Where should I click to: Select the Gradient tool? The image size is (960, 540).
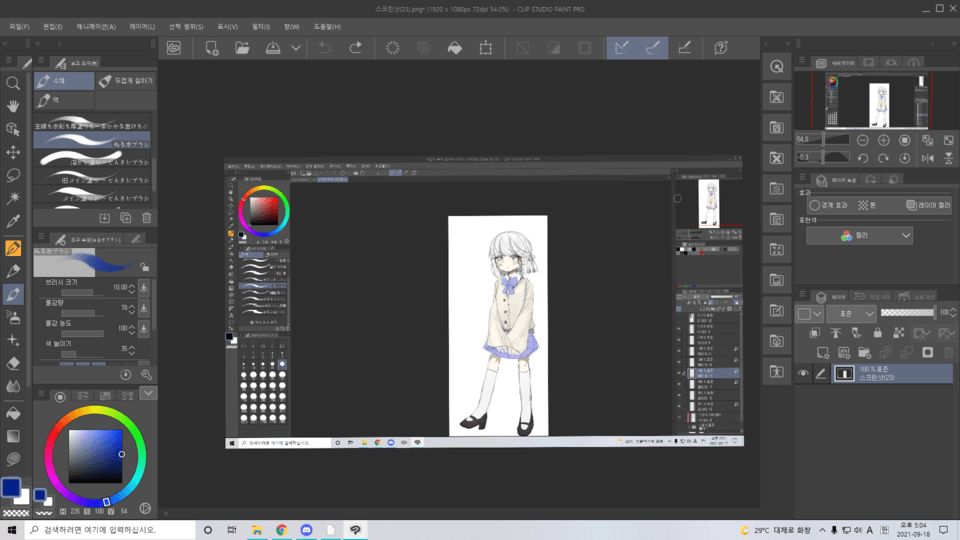click(x=13, y=436)
